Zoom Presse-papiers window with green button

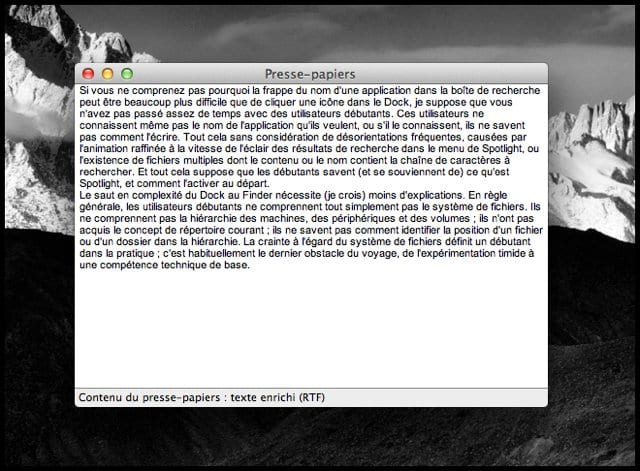click(x=127, y=74)
